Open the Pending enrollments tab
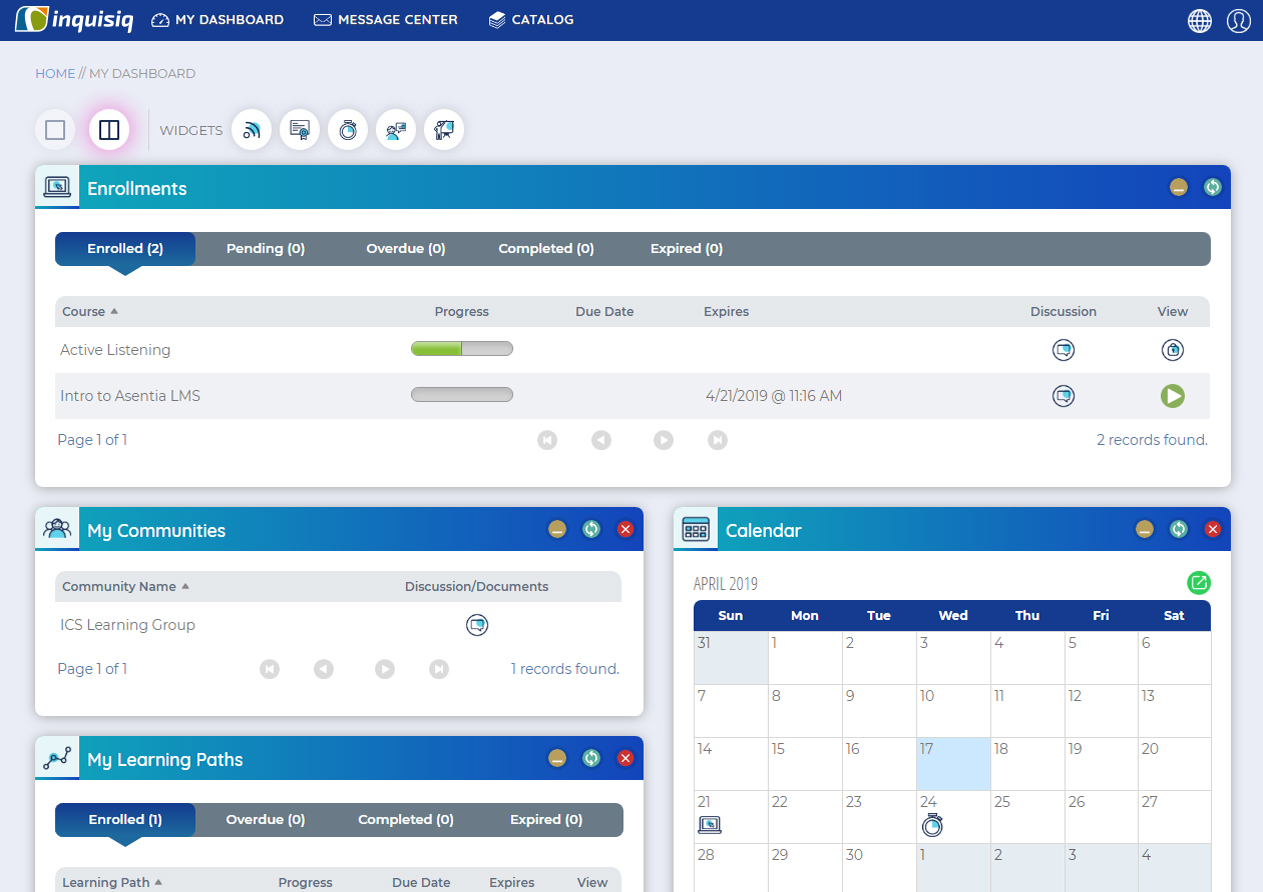This screenshot has width=1263, height=892. pyautogui.click(x=265, y=248)
